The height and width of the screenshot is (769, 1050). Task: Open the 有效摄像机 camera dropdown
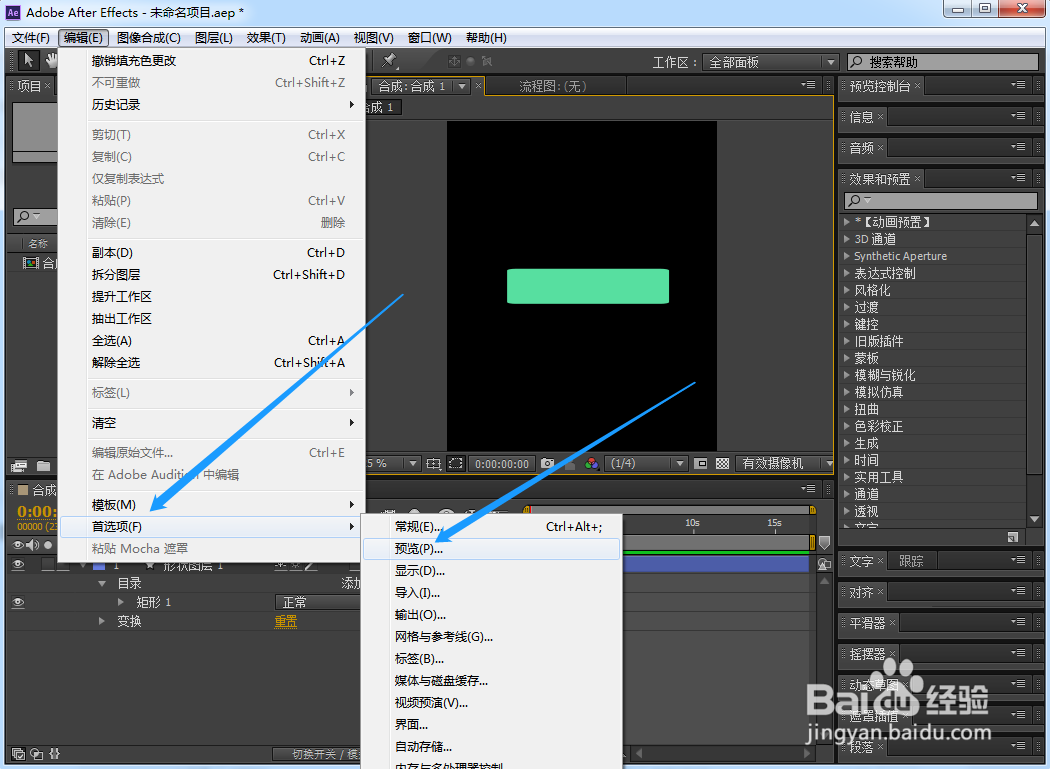pos(785,464)
